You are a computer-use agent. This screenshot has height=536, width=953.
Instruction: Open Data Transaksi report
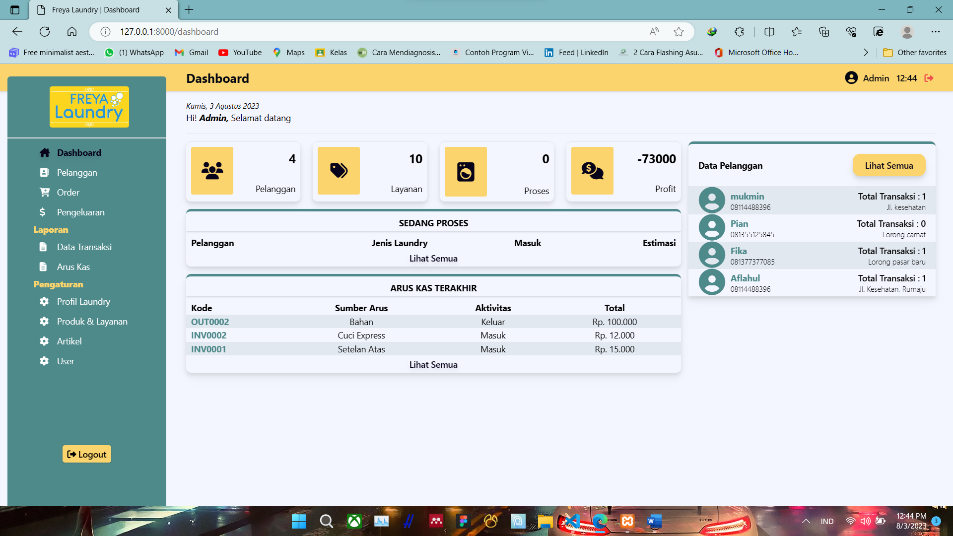click(x=83, y=247)
